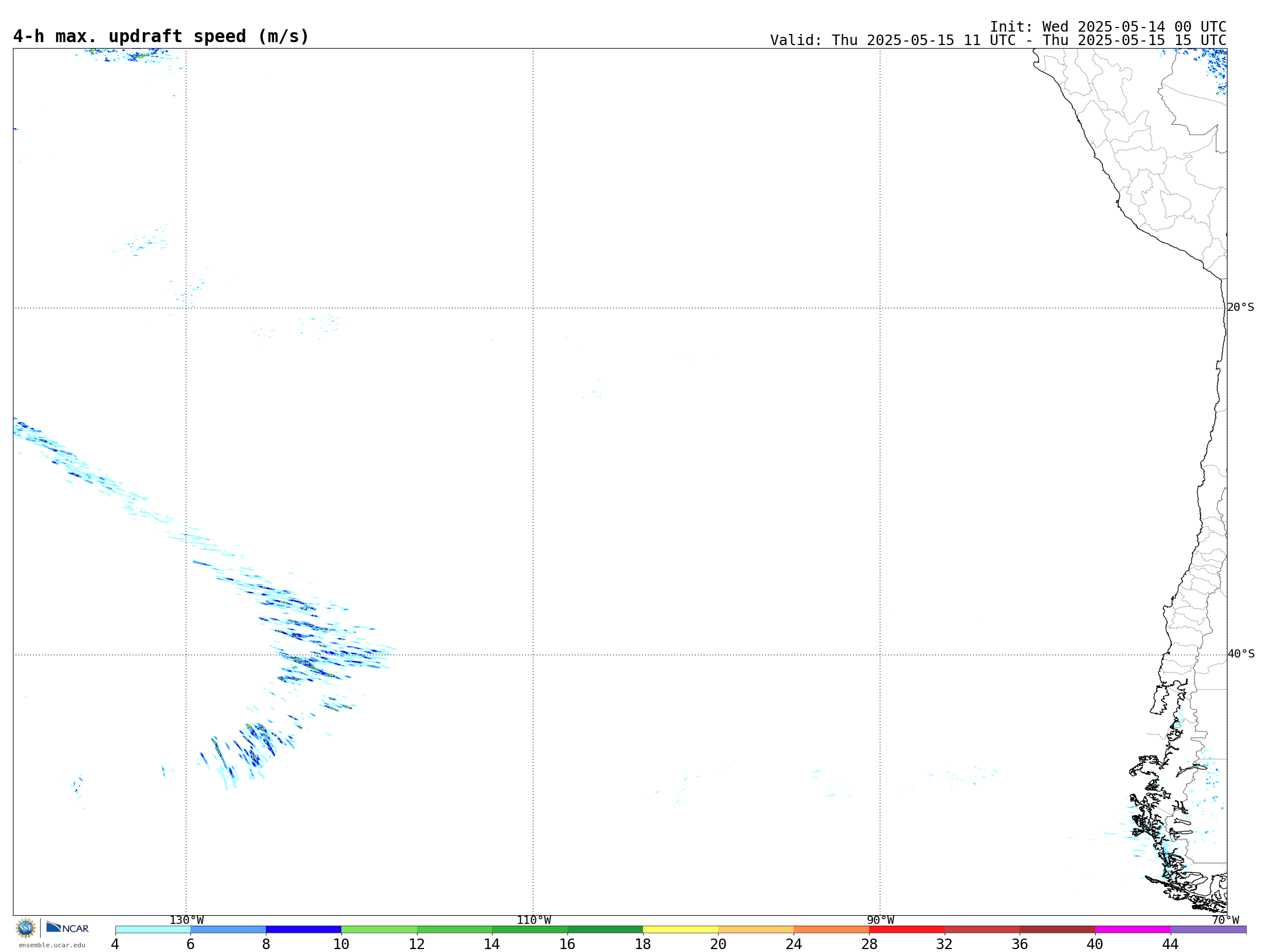
Task: Click the bright red 28–32 color swatch
Action: click(907, 930)
